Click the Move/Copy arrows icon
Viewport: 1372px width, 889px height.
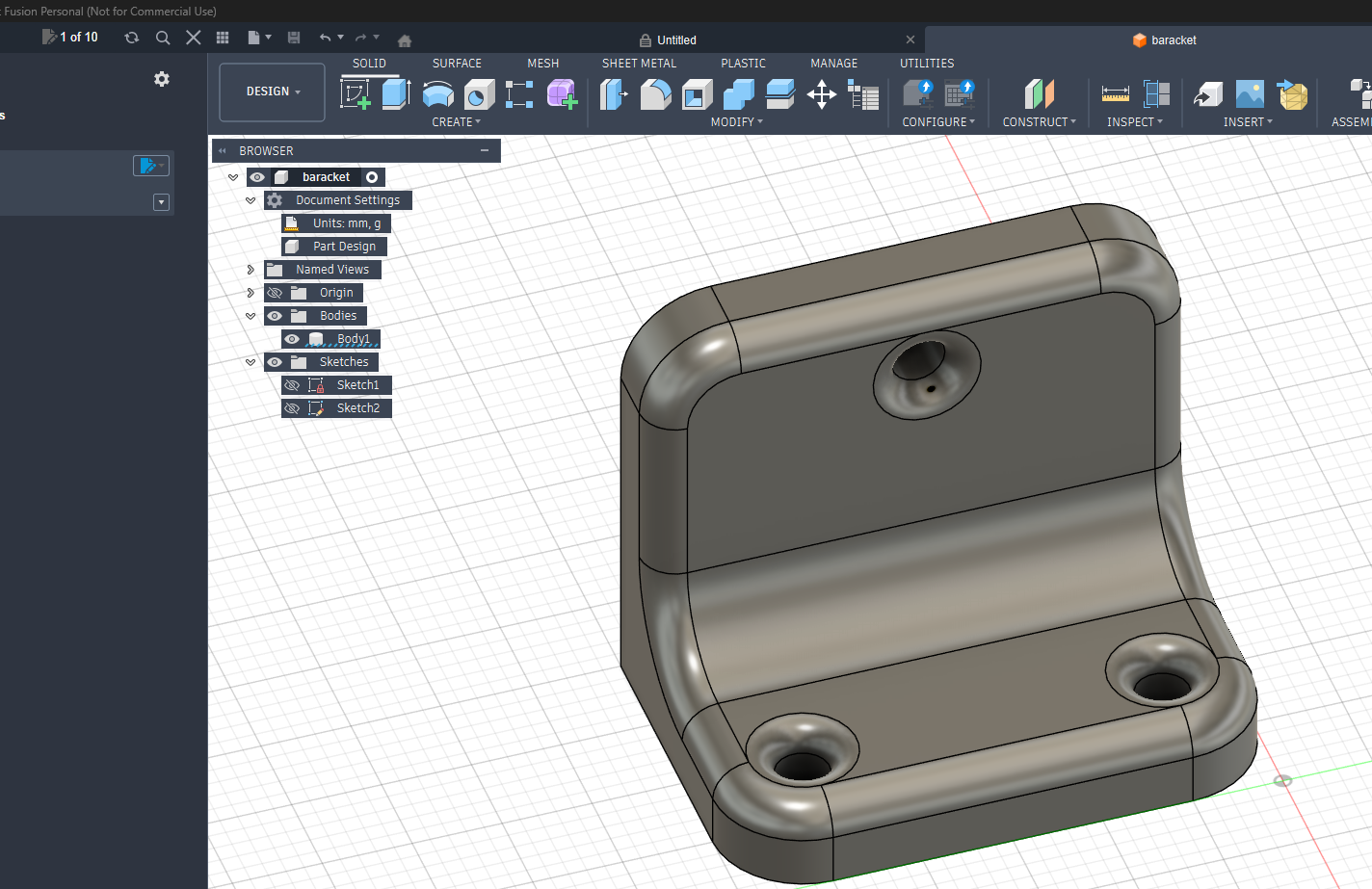click(x=821, y=94)
